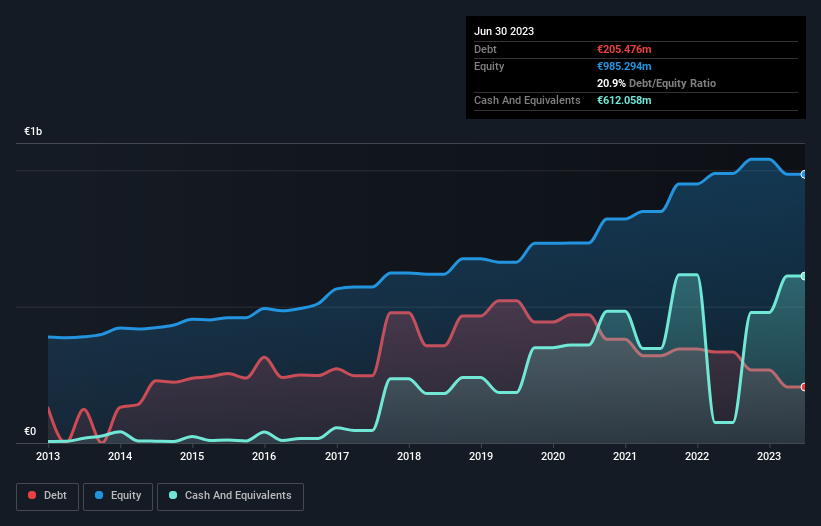Click the Equity row label in tooltip
Screen dimensions: 821x526
tap(489, 66)
